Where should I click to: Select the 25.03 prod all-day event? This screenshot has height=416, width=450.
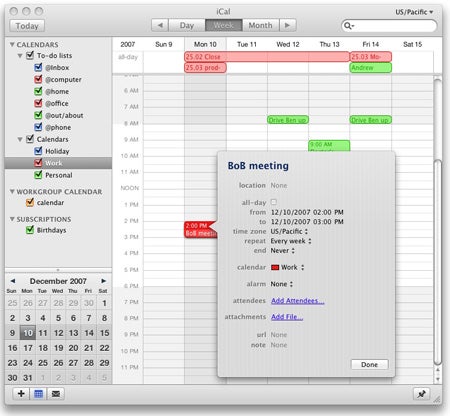tap(205, 68)
